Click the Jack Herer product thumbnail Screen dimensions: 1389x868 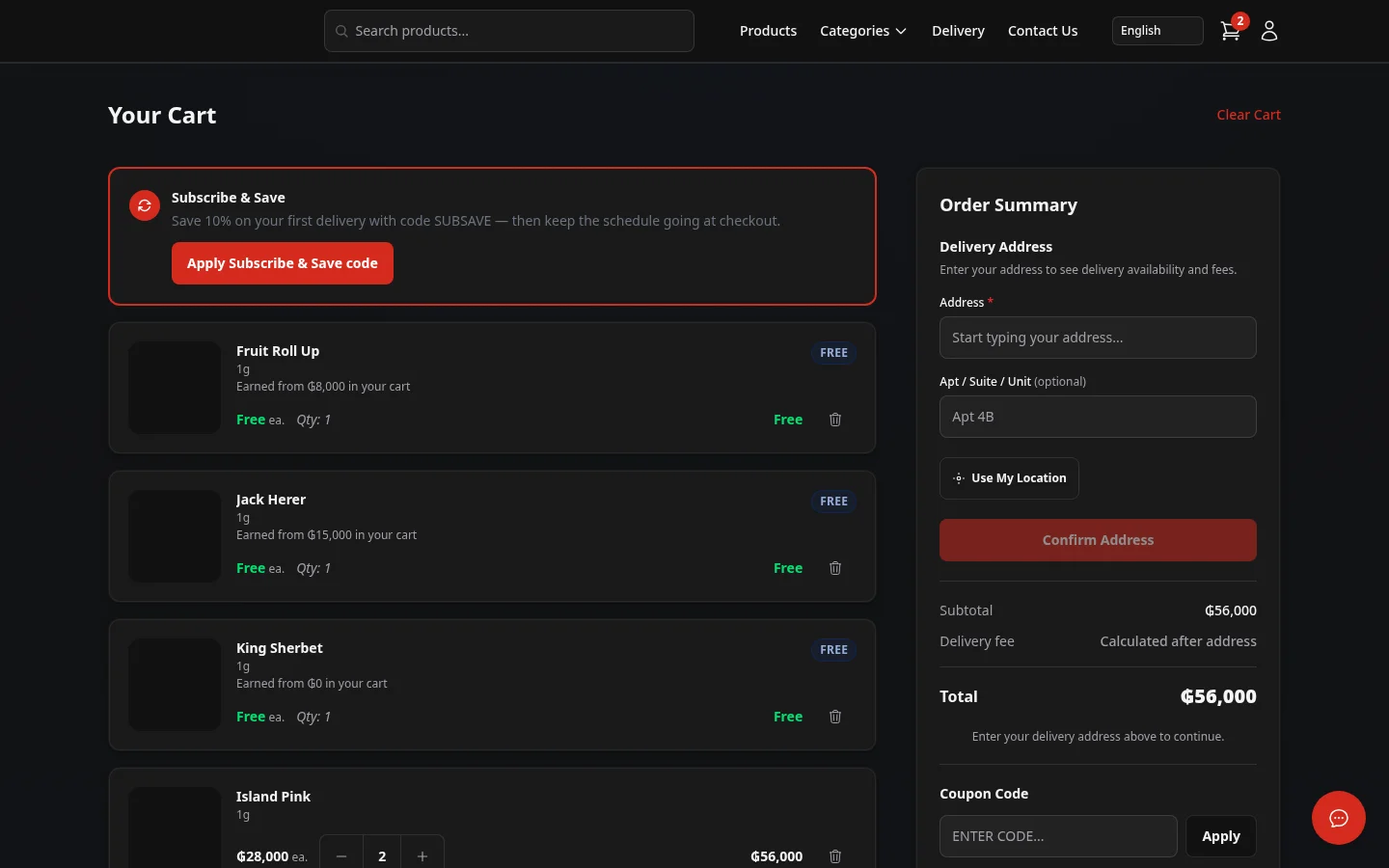175,536
